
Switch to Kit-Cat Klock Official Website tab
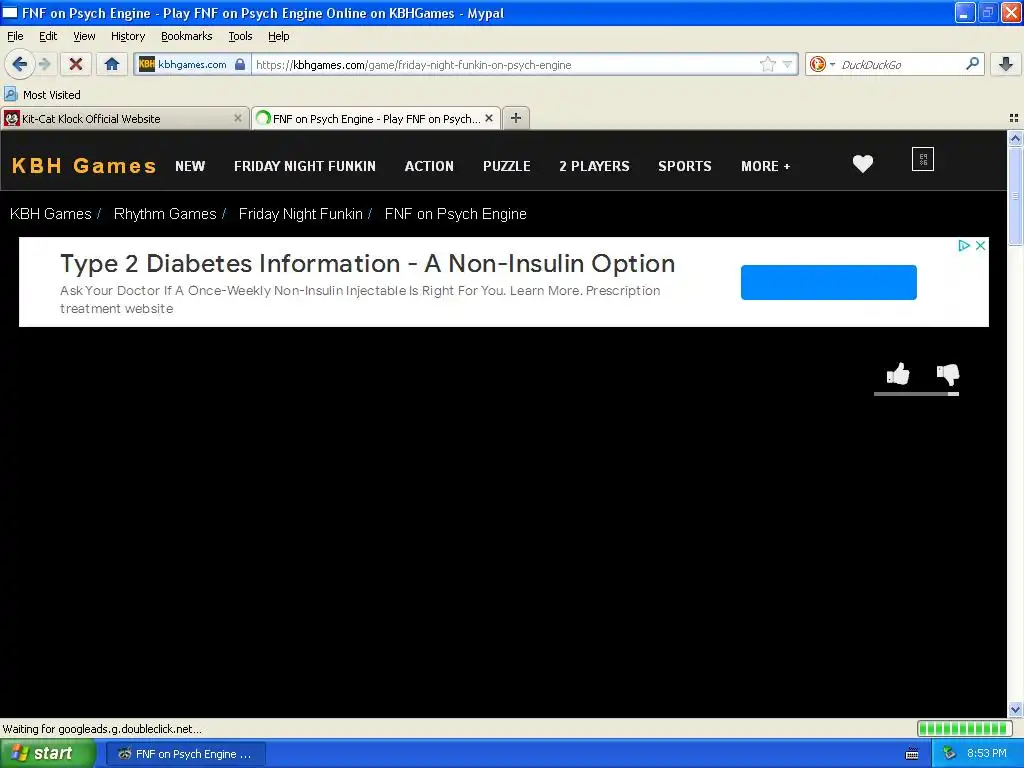coord(124,118)
